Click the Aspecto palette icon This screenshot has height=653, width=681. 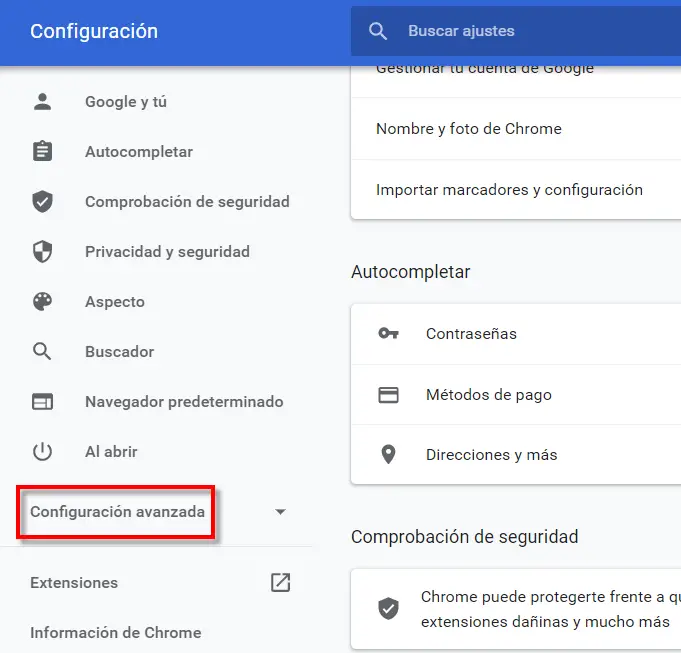[42, 302]
